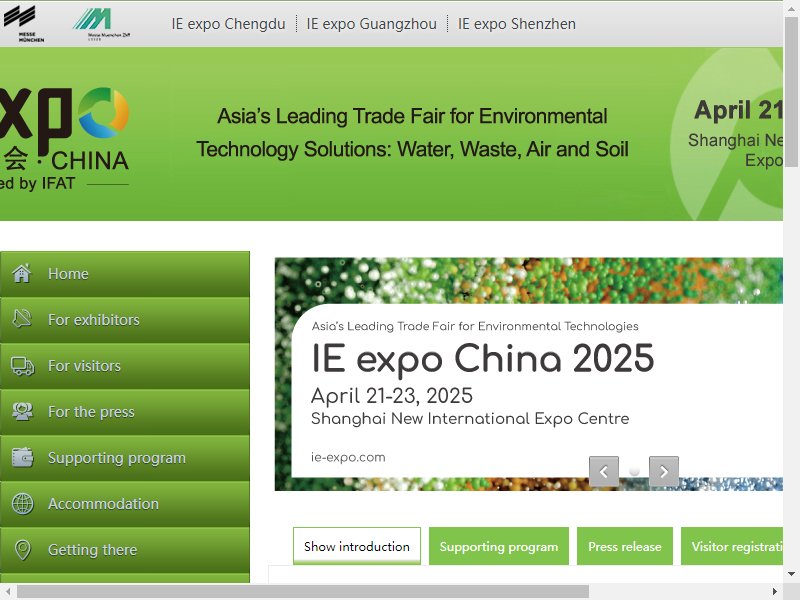Image resolution: width=800 pixels, height=600 pixels.
Task: Click the For the press people icon
Action: pyautogui.click(x=22, y=412)
